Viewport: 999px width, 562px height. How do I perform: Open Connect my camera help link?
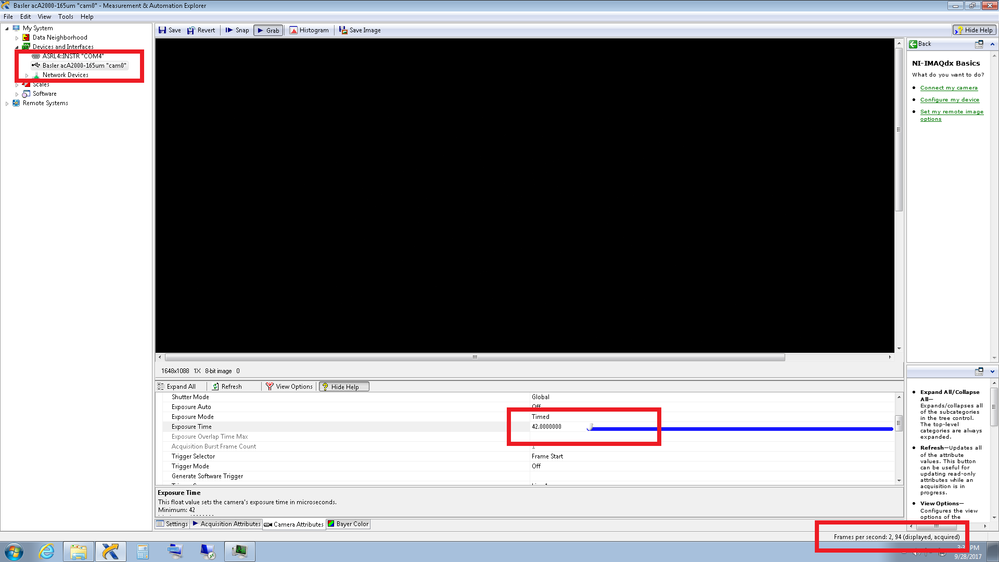pos(949,88)
